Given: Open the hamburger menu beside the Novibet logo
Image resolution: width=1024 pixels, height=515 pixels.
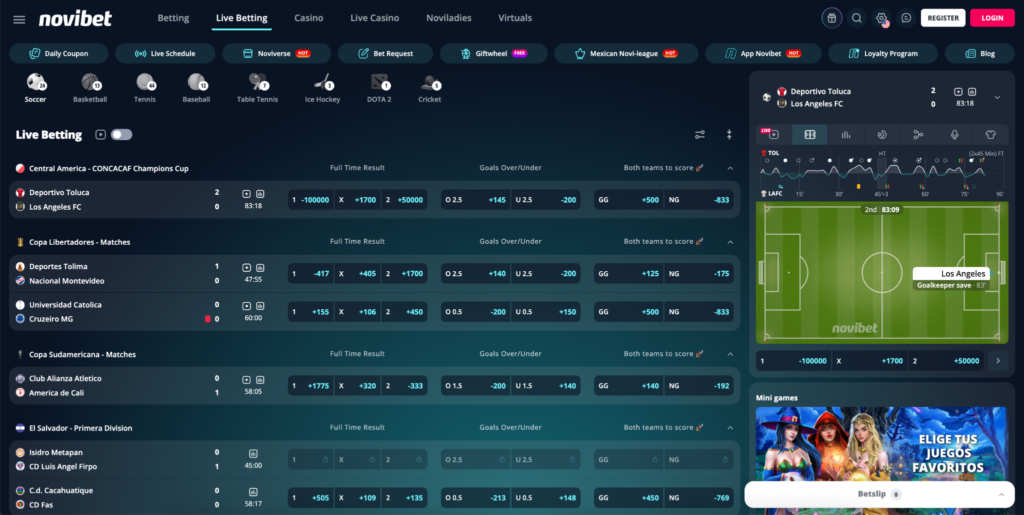Looking at the screenshot, I should coord(19,19).
